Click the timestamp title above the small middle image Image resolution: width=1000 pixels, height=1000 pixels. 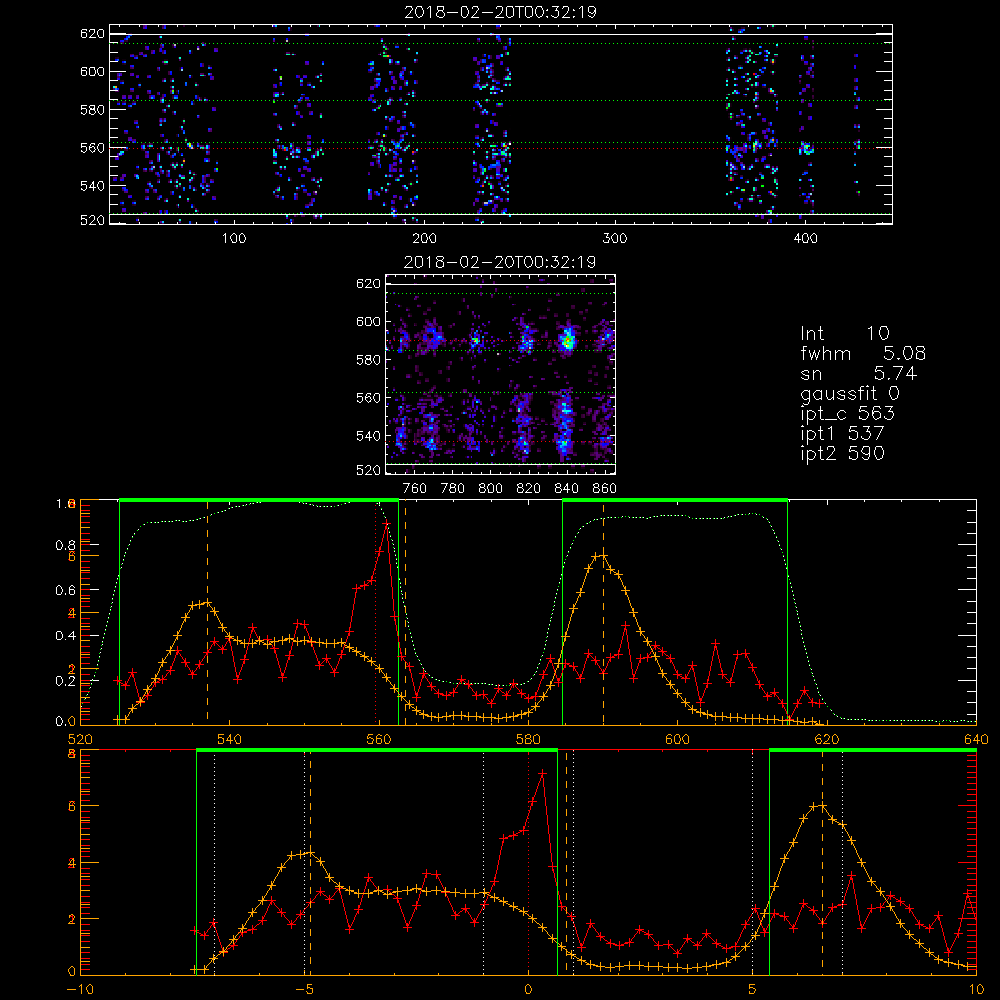[x=500, y=262]
